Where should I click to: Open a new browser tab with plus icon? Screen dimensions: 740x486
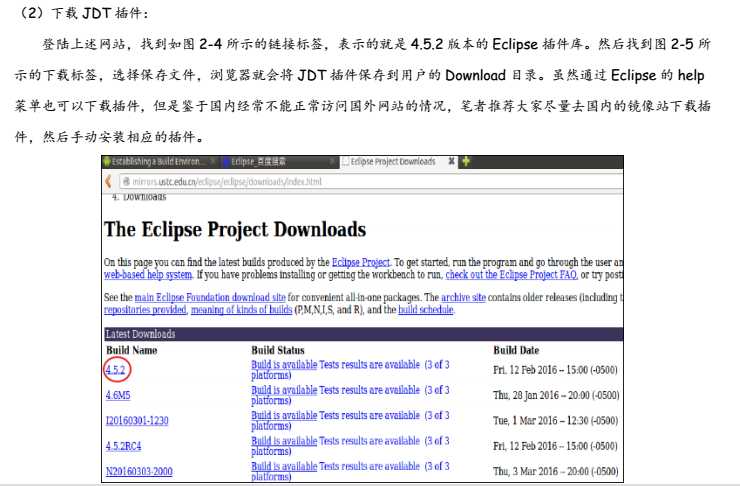point(466,161)
